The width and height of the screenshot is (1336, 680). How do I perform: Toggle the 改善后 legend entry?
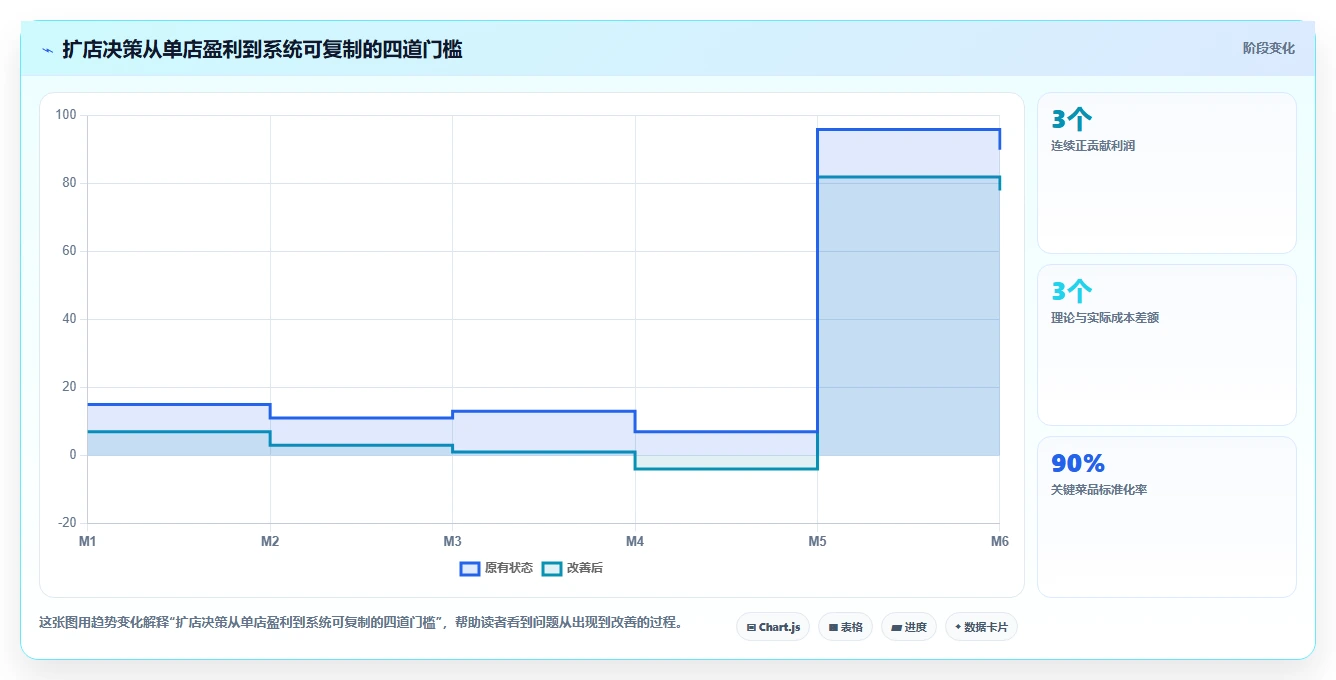coord(572,568)
